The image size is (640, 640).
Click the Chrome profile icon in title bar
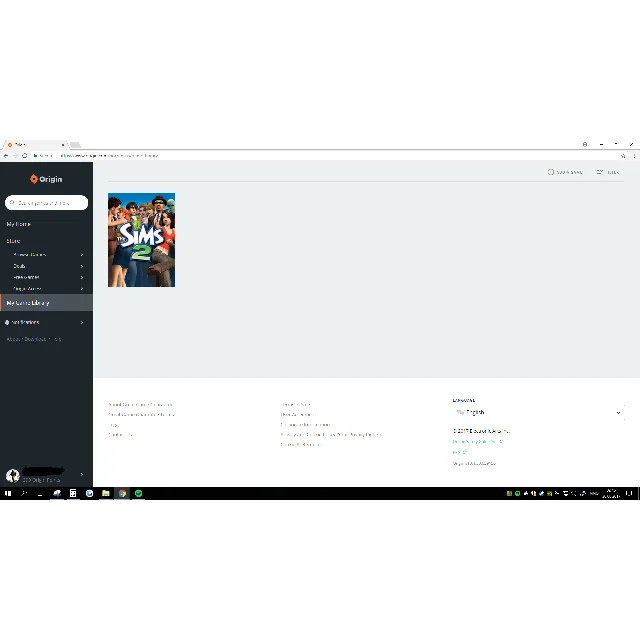[x=585, y=144]
